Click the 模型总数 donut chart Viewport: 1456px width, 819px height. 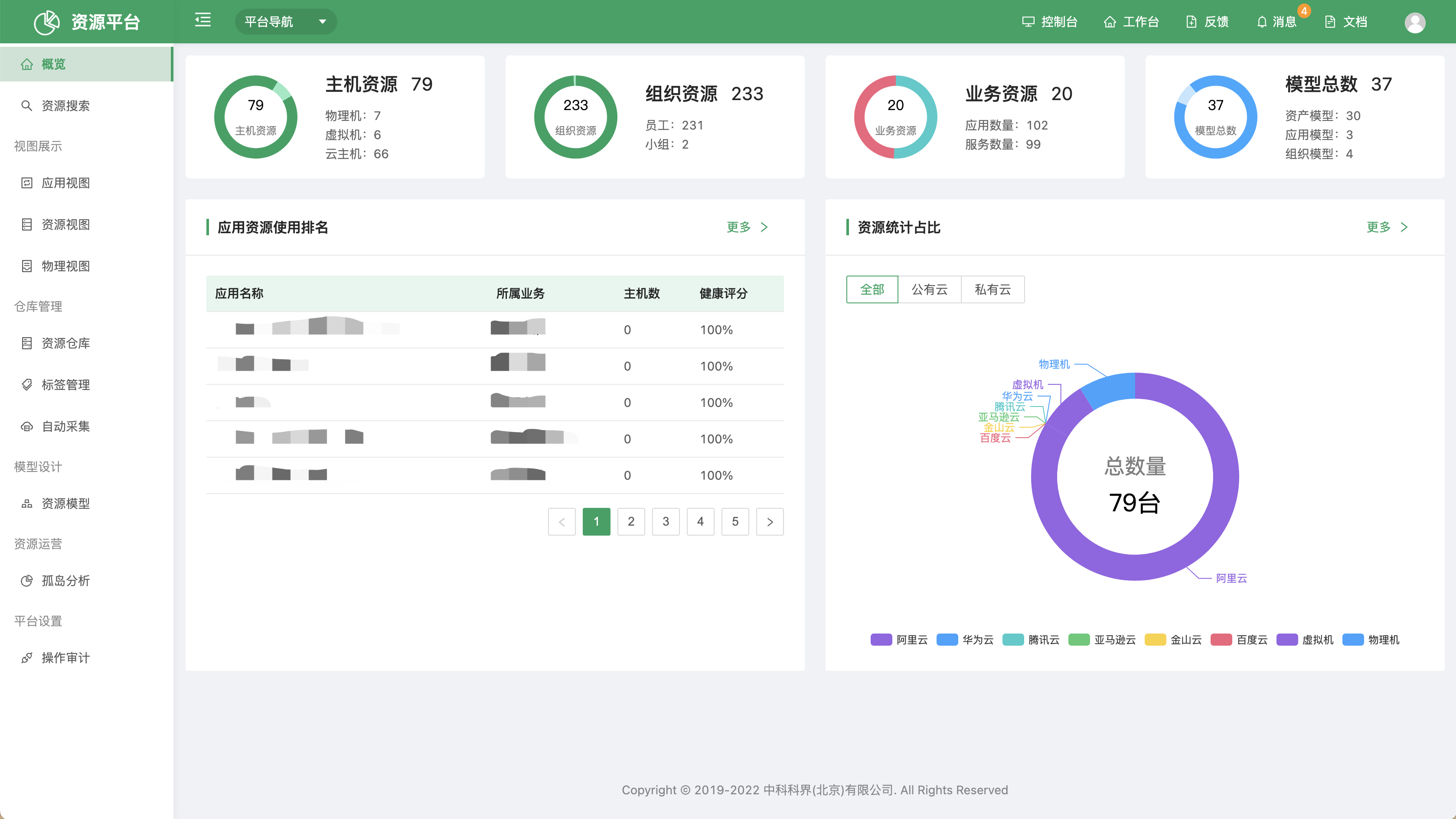(1215, 117)
